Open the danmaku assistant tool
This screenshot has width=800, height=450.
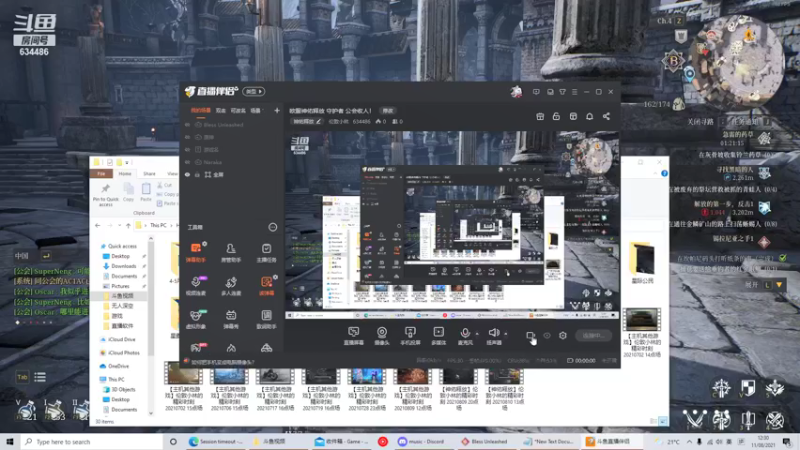(195, 252)
